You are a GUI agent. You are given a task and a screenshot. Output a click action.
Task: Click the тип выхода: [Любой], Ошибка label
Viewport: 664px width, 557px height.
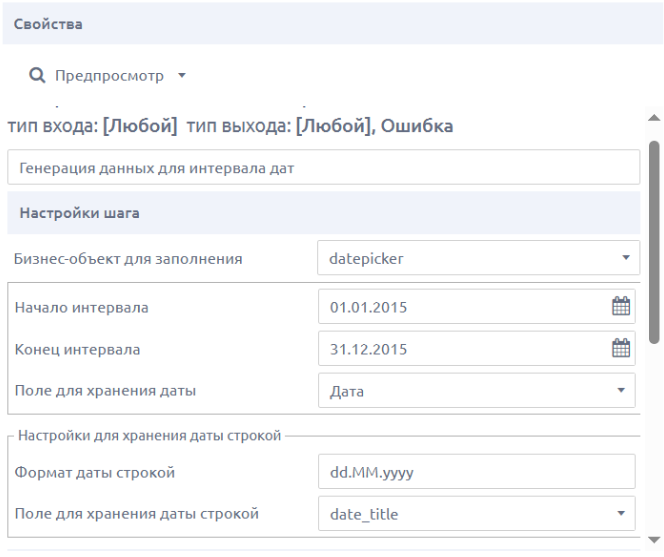click(x=320, y=126)
